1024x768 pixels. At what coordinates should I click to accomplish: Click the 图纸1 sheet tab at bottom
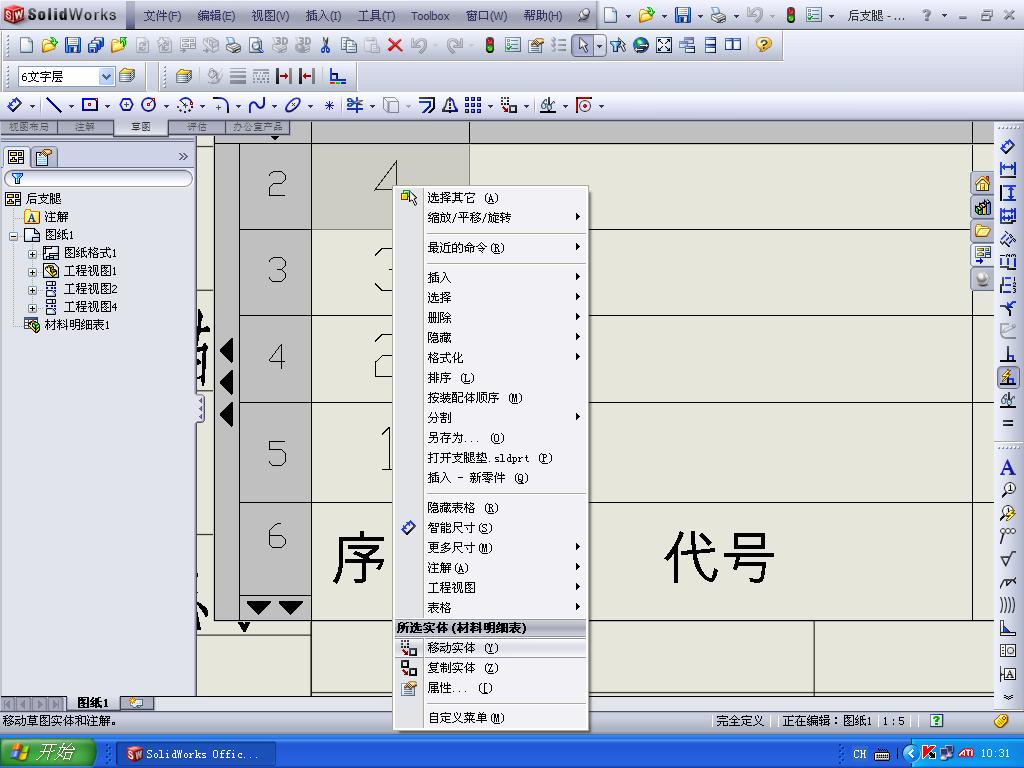93,703
